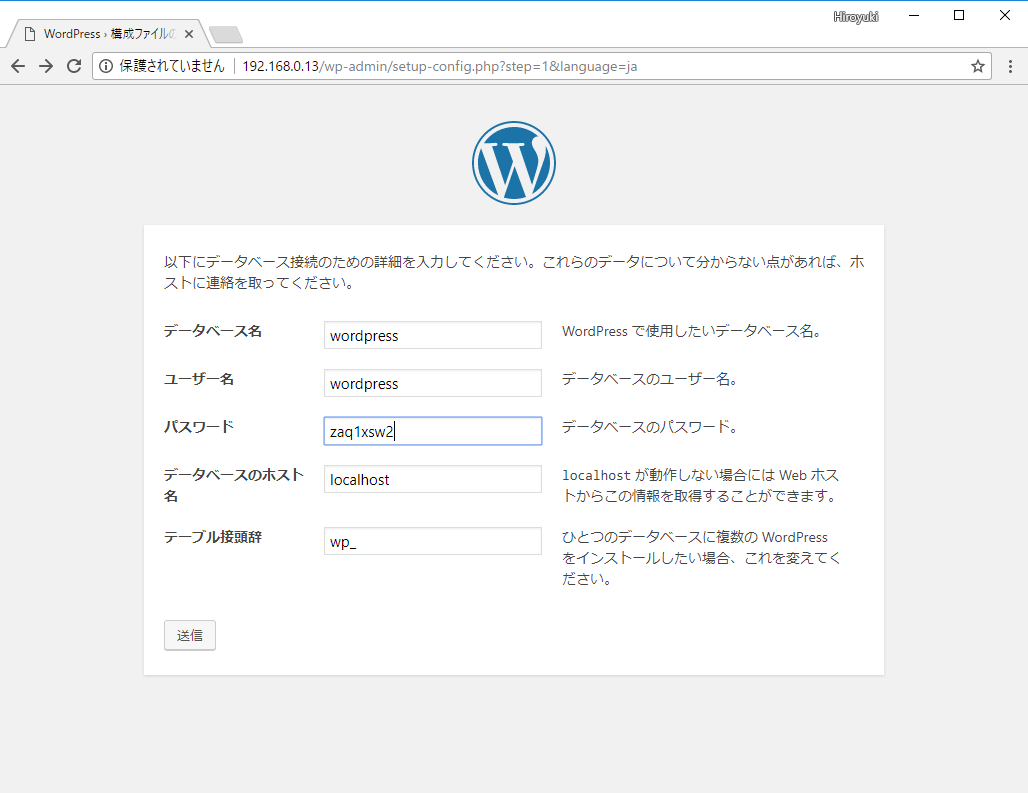Click the description データベースのパスワード
This screenshot has width=1028, height=793.
click(x=650, y=427)
